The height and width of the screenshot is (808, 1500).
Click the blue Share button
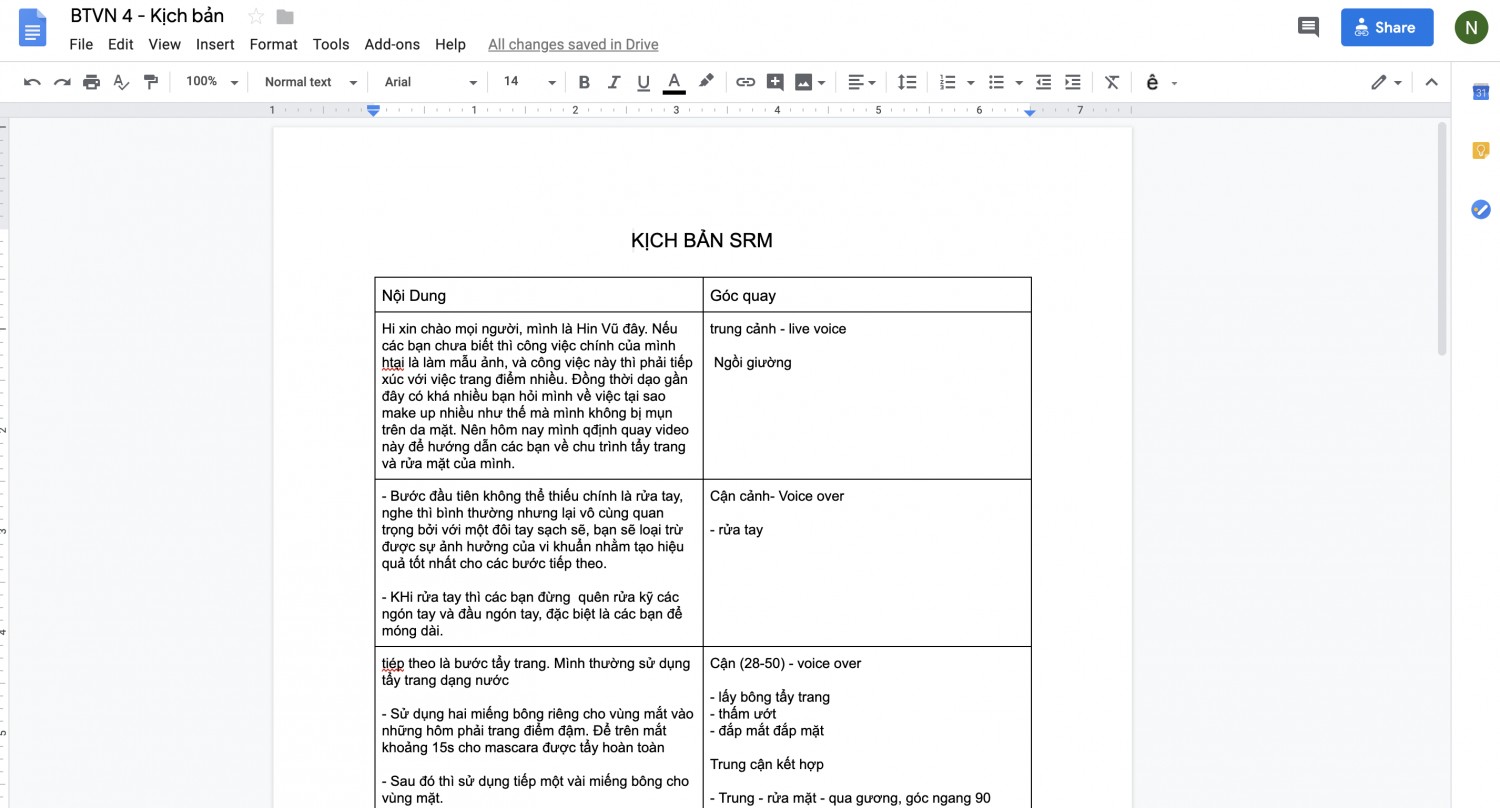click(1387, 27)
